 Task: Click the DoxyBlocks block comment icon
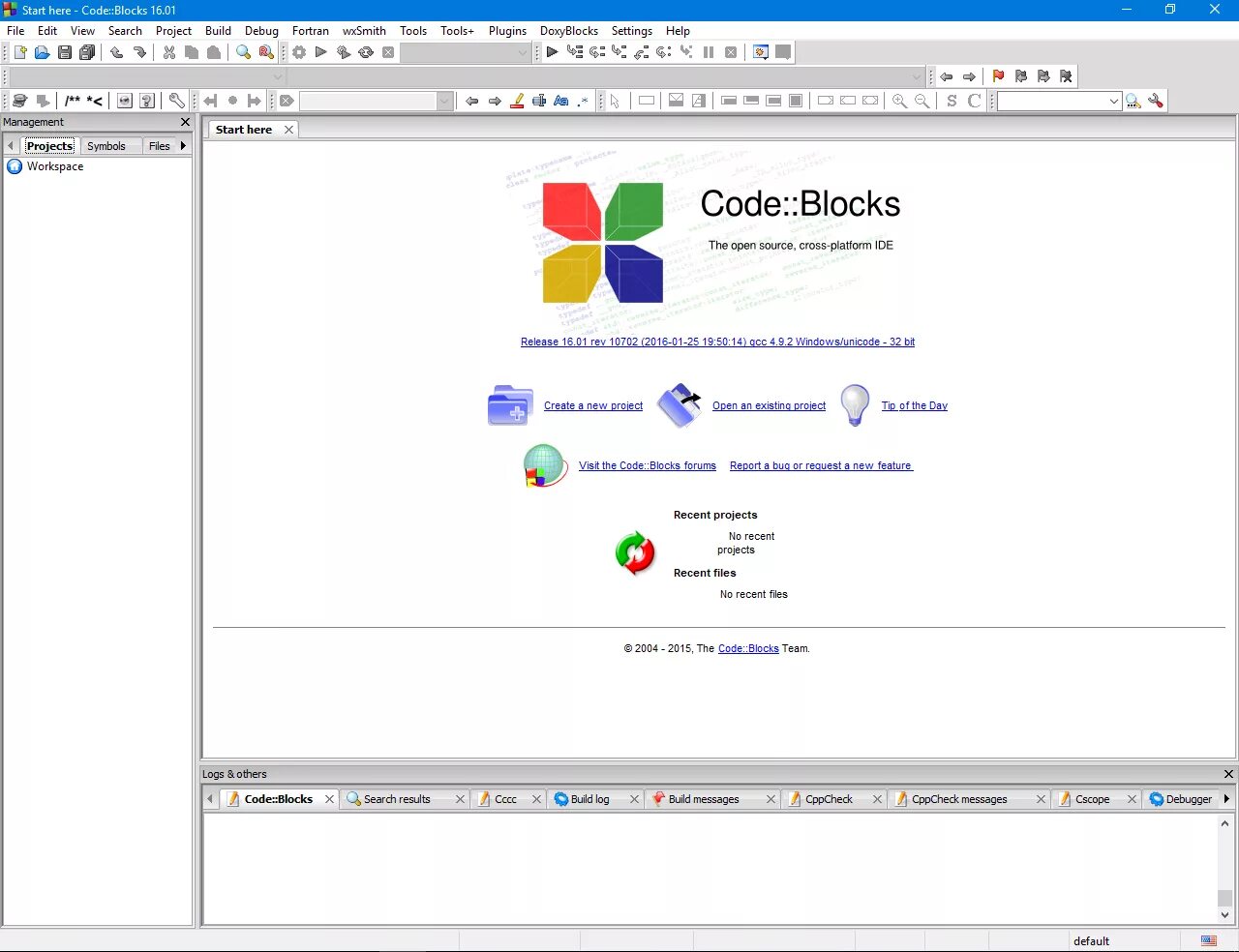tap(73, 101)
